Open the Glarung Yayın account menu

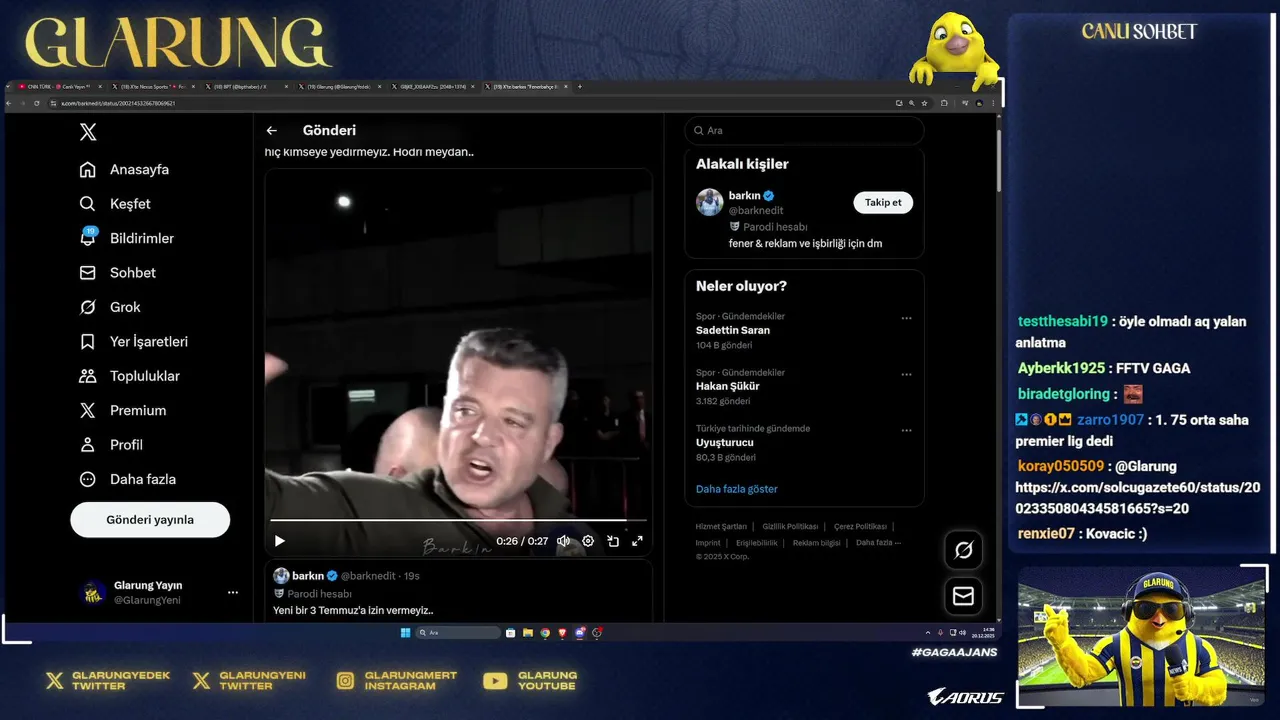coord(233,592)
